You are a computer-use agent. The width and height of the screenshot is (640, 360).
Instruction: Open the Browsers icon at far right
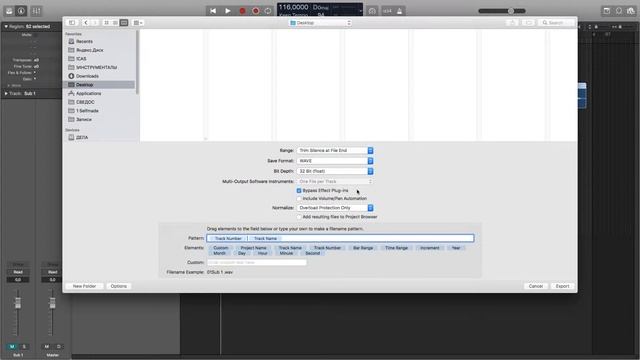click(631, 11)
